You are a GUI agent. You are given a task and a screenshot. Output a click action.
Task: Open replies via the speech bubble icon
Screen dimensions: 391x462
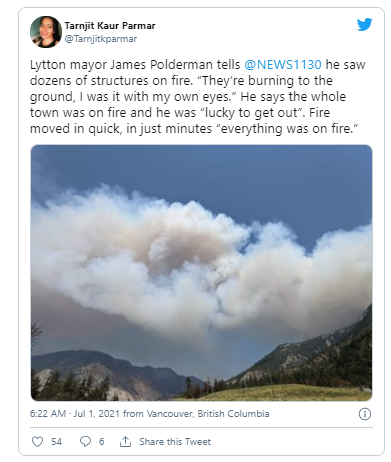pyautogui.click(x=85, y=442)
